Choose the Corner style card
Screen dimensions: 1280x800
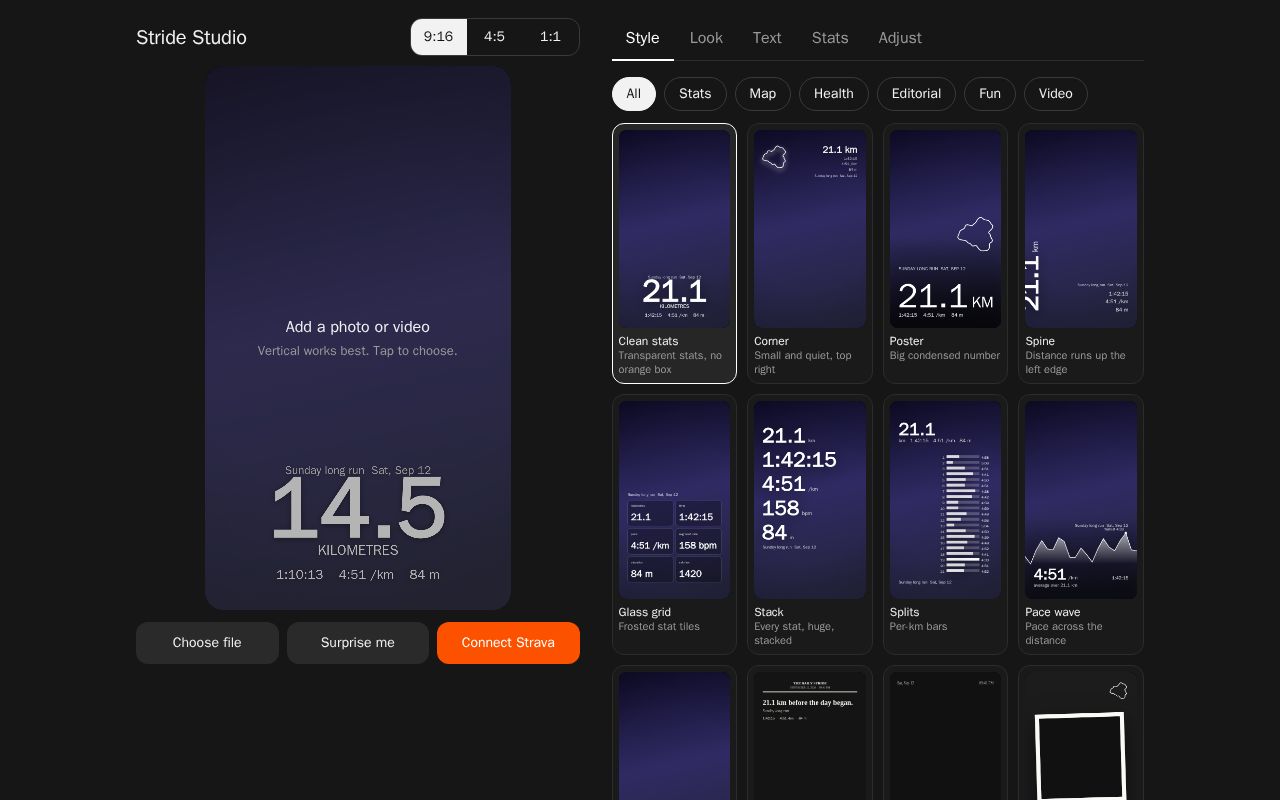tap(810, 253)
